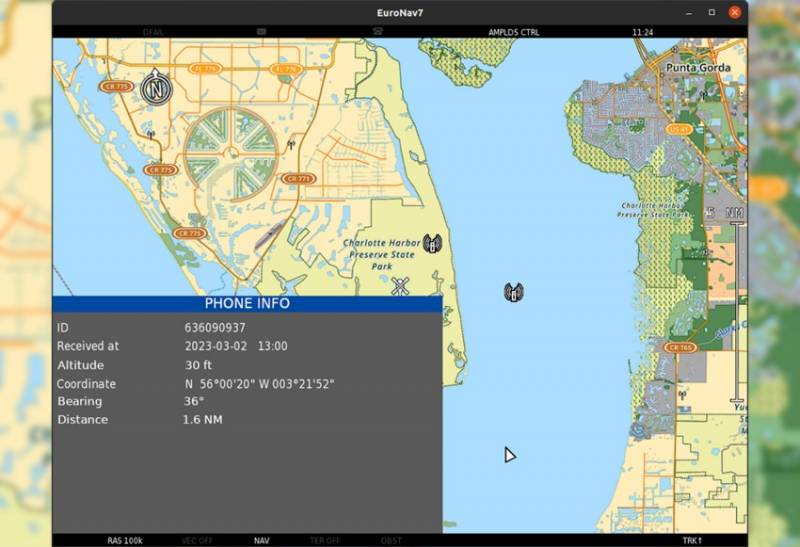Select the phone marker near Charlotte Harbor Park
The width and height of the screenshot is (800, 547).
point(432,243)
